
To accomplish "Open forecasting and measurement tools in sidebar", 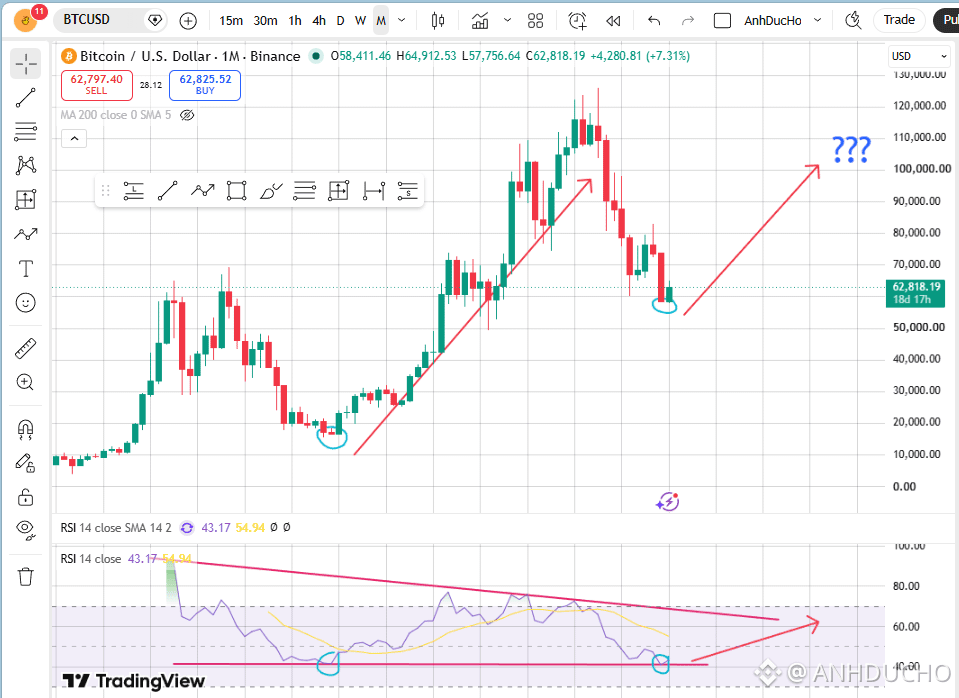I will coord(26,200).
